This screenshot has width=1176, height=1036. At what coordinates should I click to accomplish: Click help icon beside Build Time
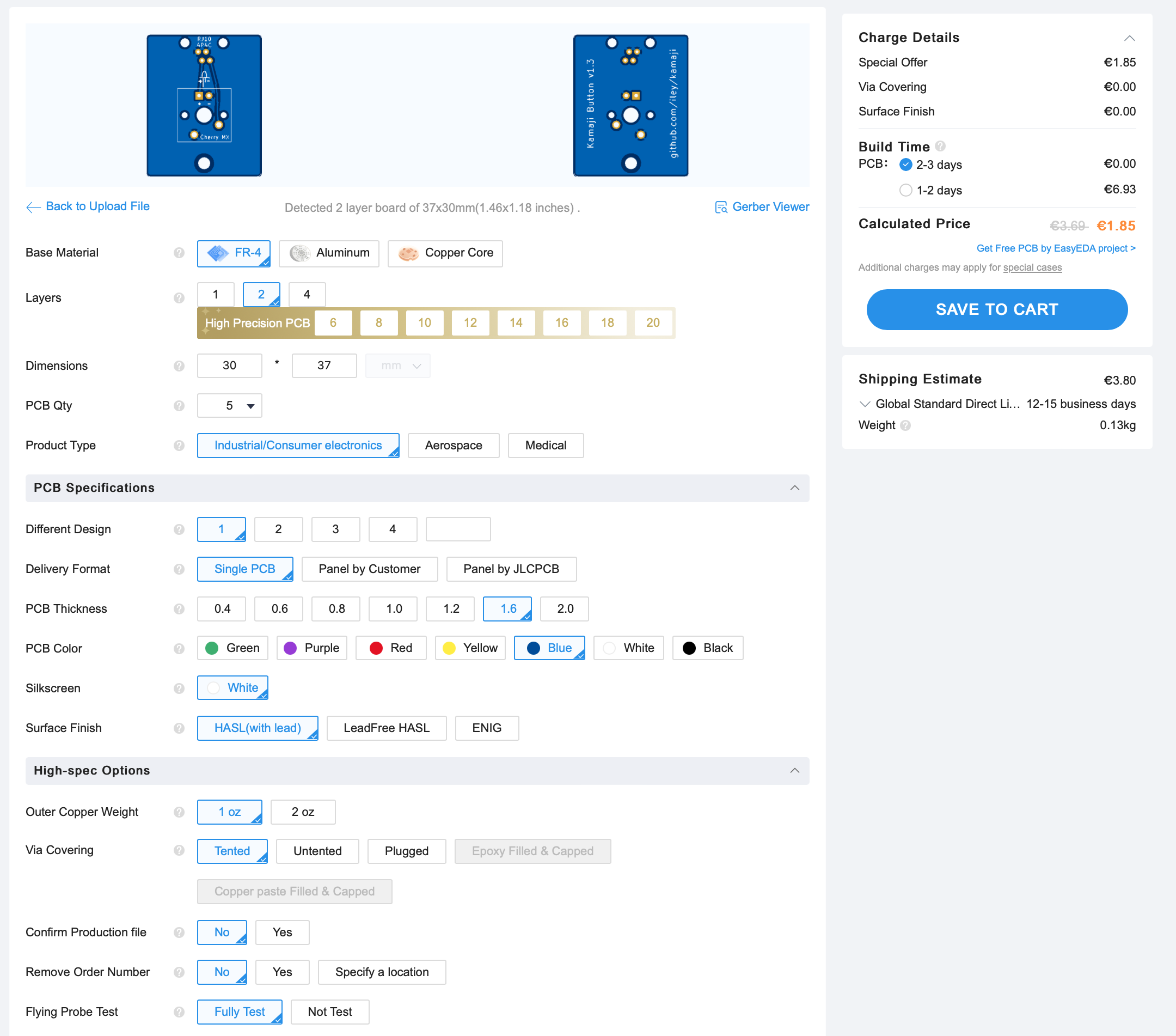tap(940, 146)
